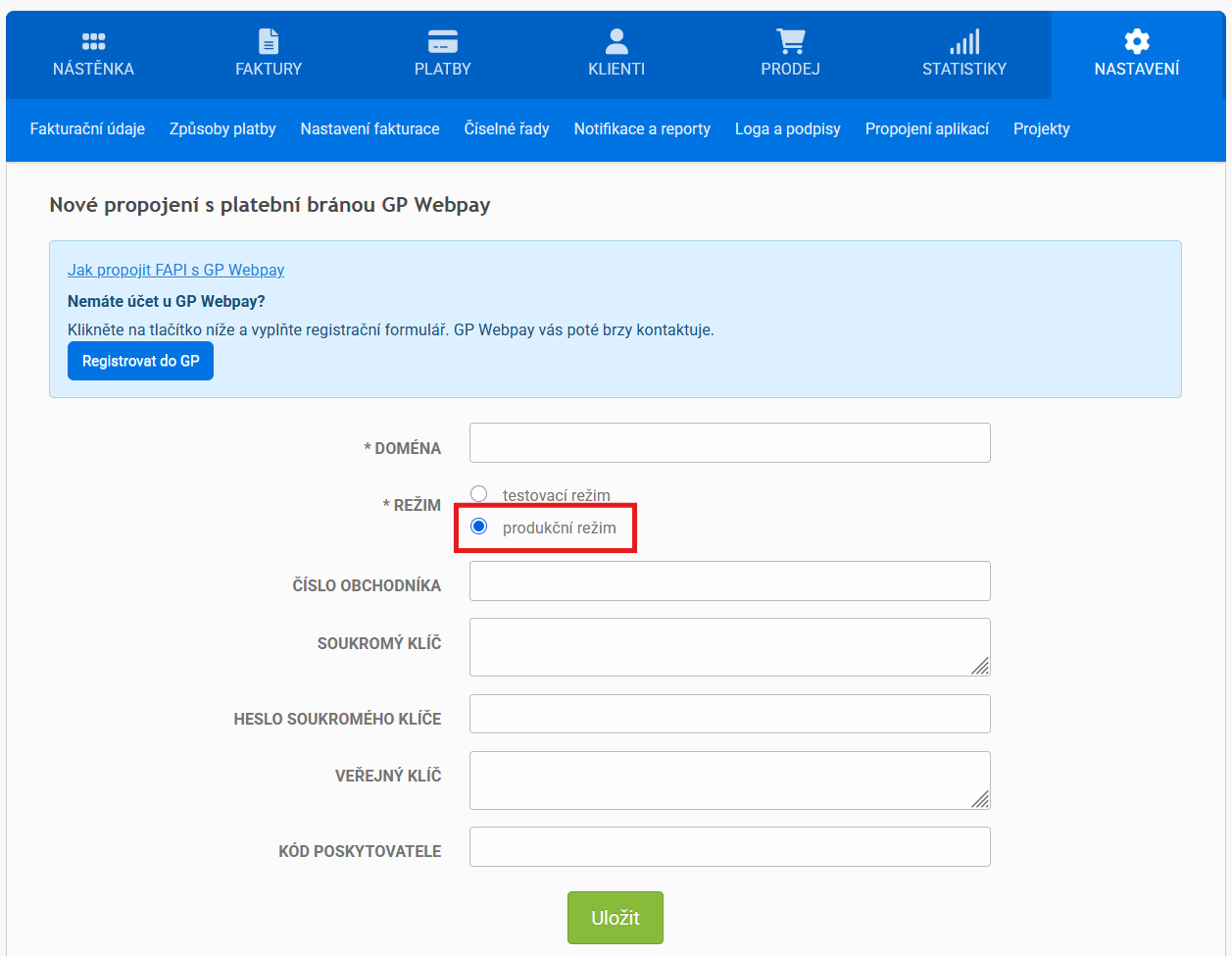Open Nastavení via the gear icon

coord(1137,41)
